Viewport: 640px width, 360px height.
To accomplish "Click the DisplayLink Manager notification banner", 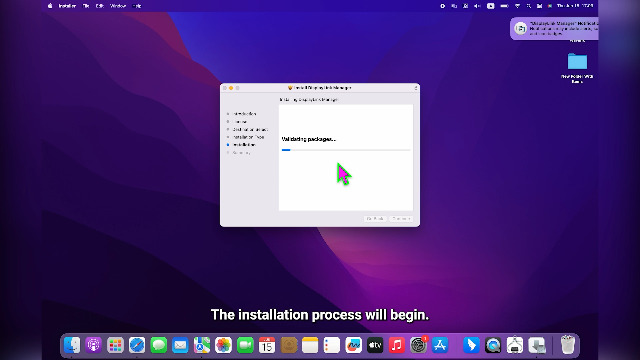I will 554,29.
